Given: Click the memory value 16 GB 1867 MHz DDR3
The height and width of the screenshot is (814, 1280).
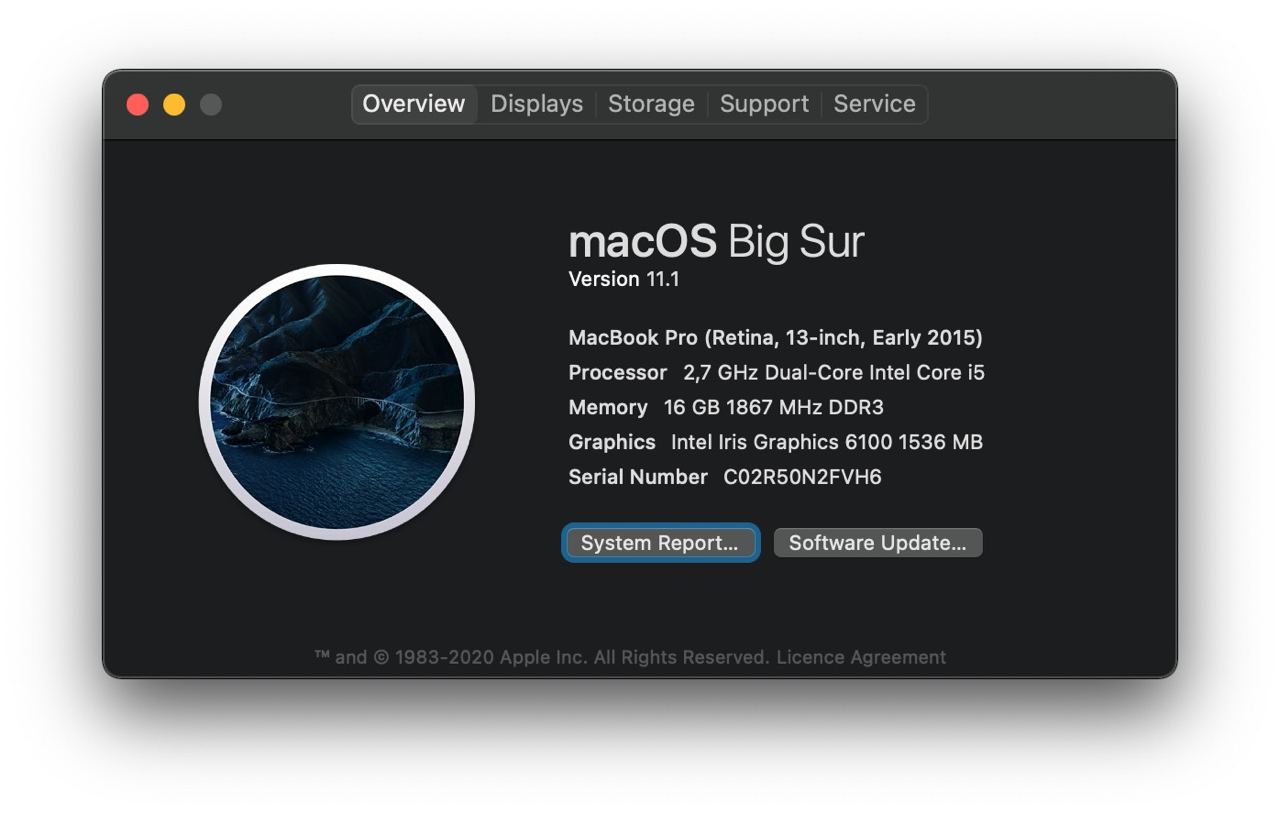Looking at the screenshot, I should [774, 408].
